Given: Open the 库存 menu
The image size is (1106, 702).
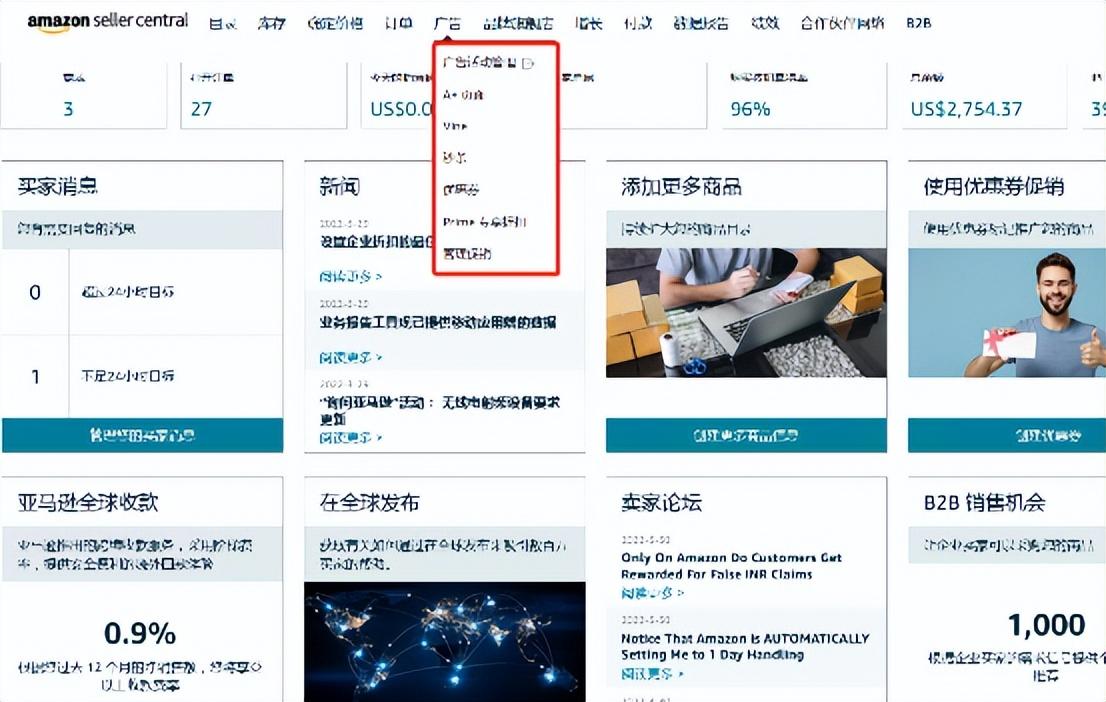Looking at the screenshot, I should tap(274, 22).
